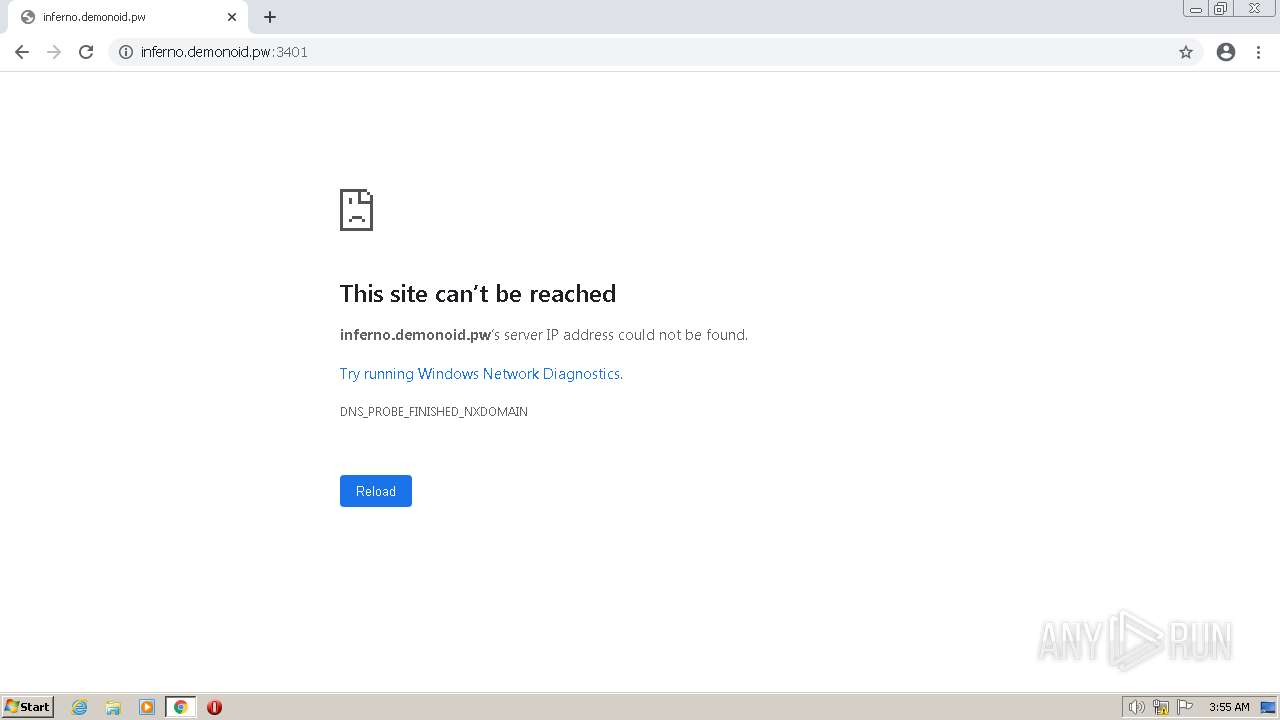Open Windows Media Player taskbar icon

coord(147,707)
